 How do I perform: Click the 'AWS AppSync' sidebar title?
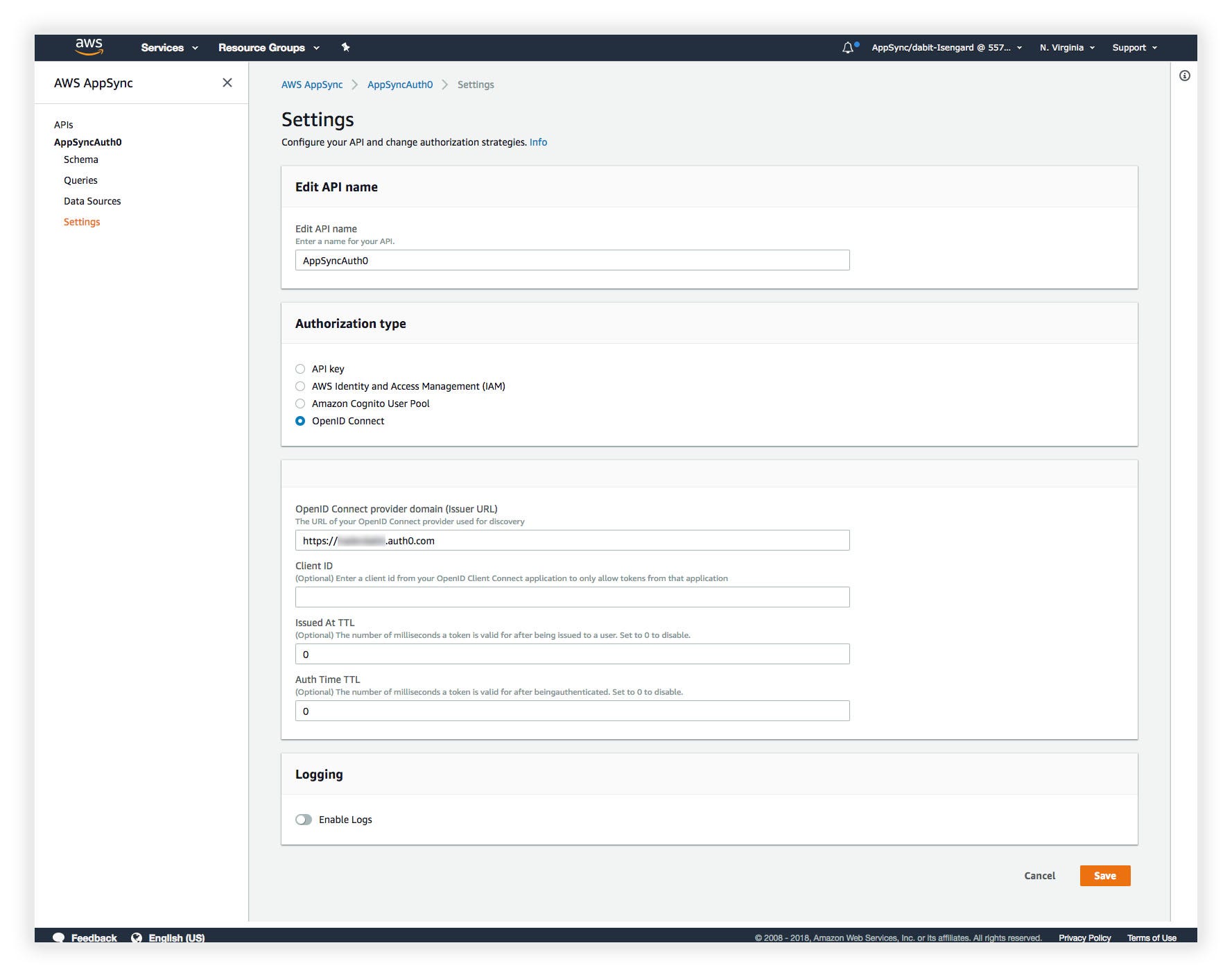point(94,83)
